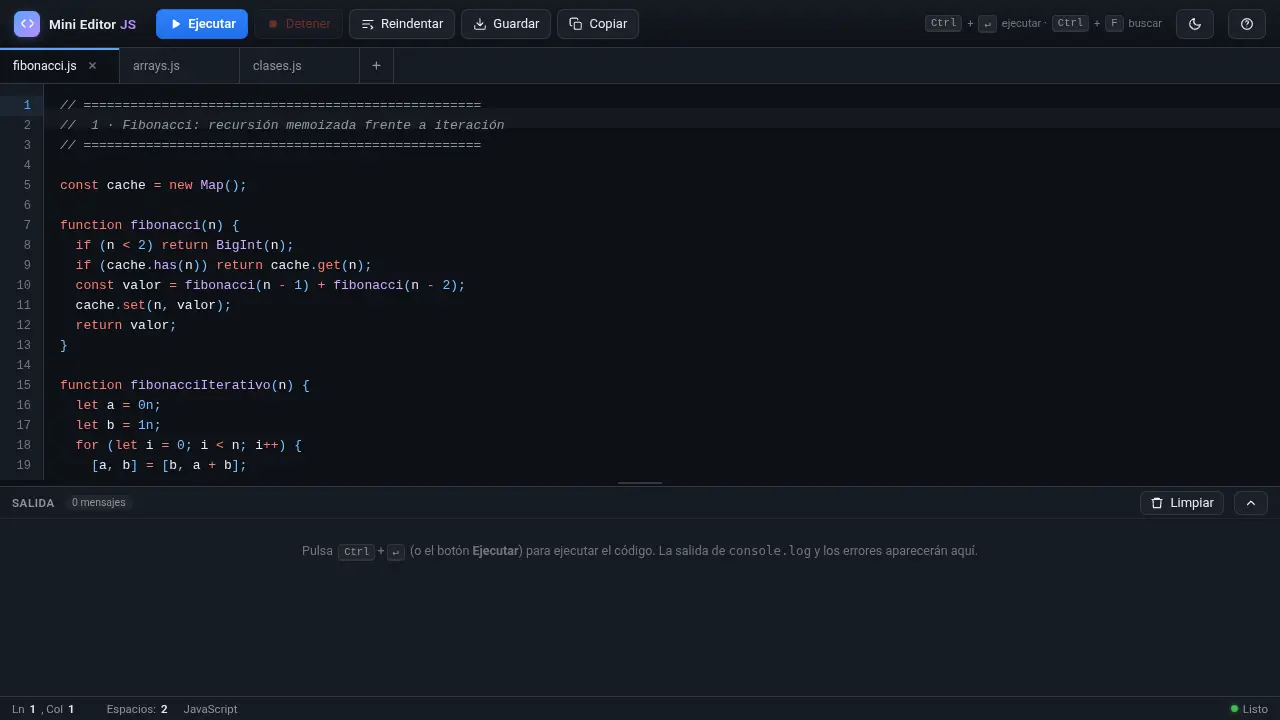Click the 'return valor;' line

pos(126,325)
